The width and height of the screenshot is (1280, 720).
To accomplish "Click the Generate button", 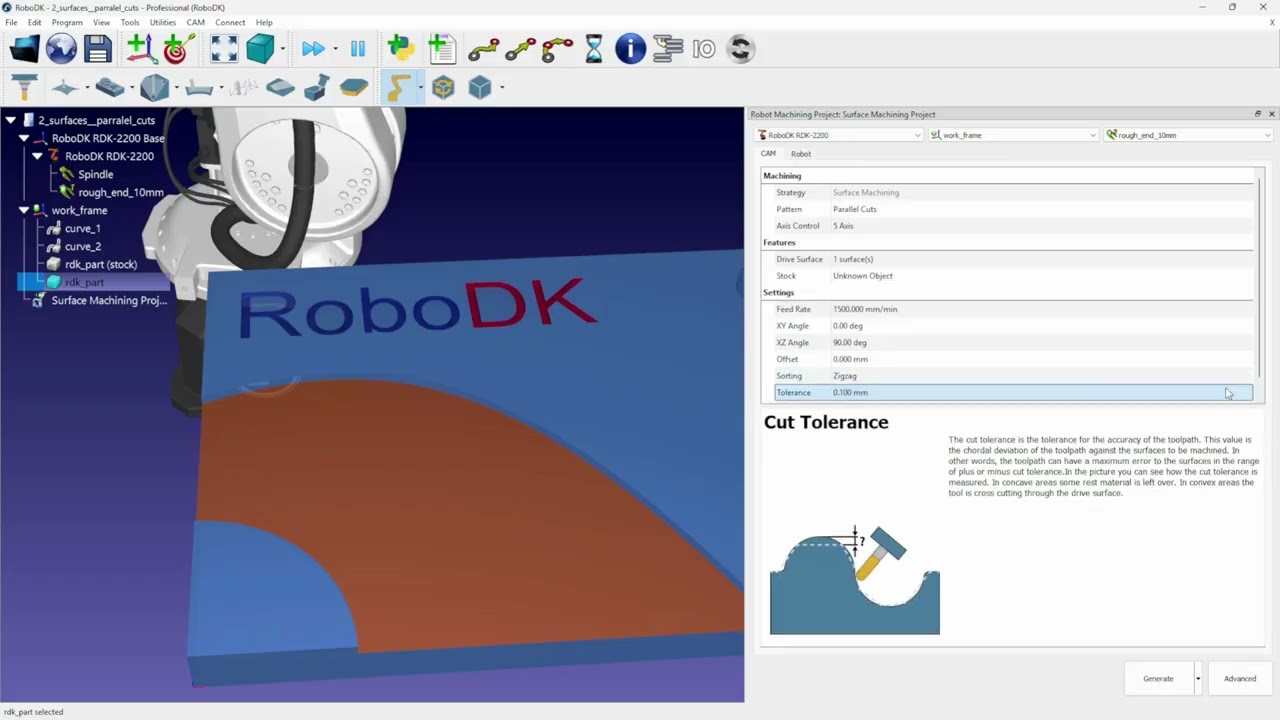I will tap(1158, 679).
